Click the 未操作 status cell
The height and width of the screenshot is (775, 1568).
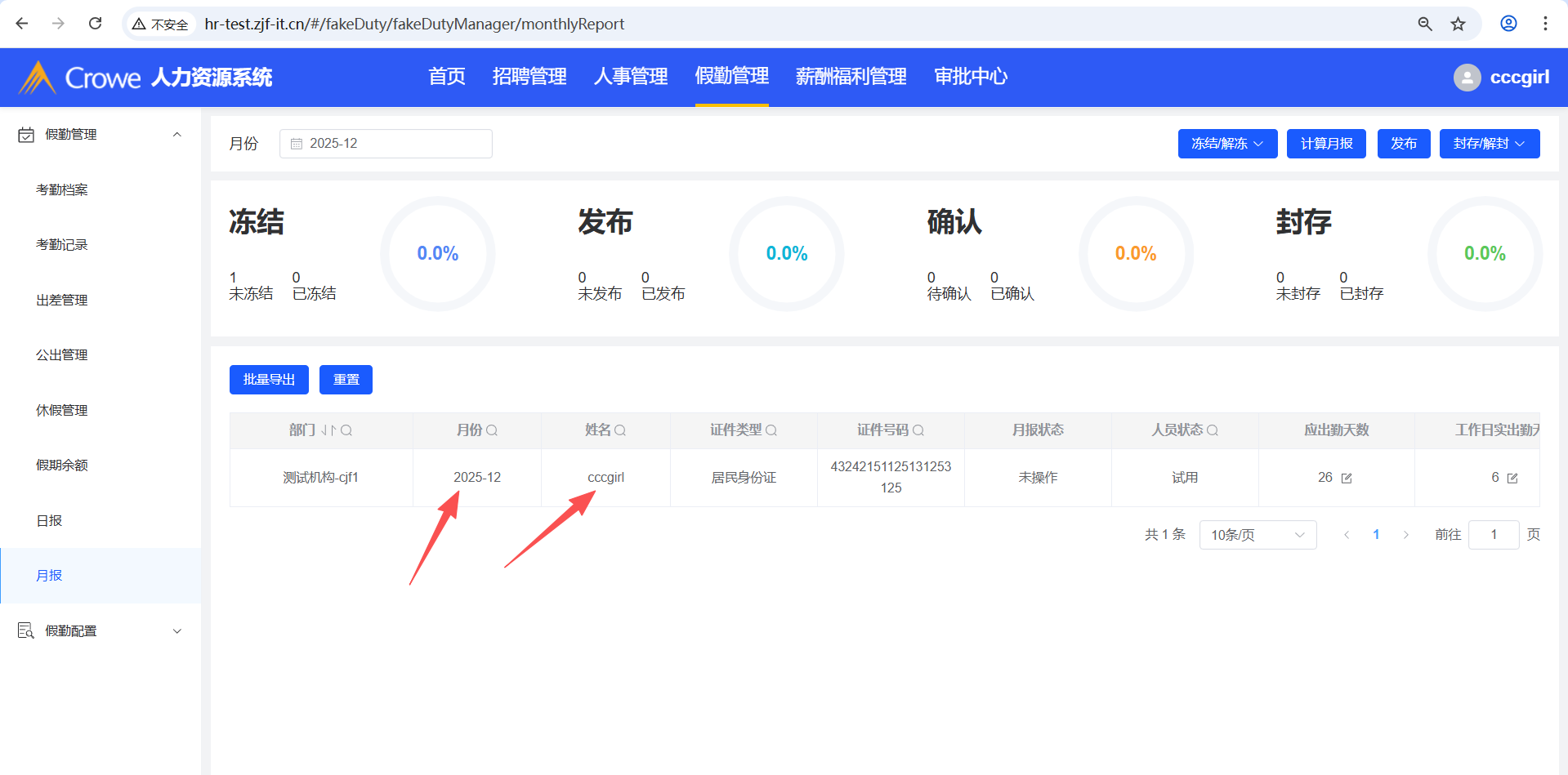pyautogui.click(x=1038, y=478)
